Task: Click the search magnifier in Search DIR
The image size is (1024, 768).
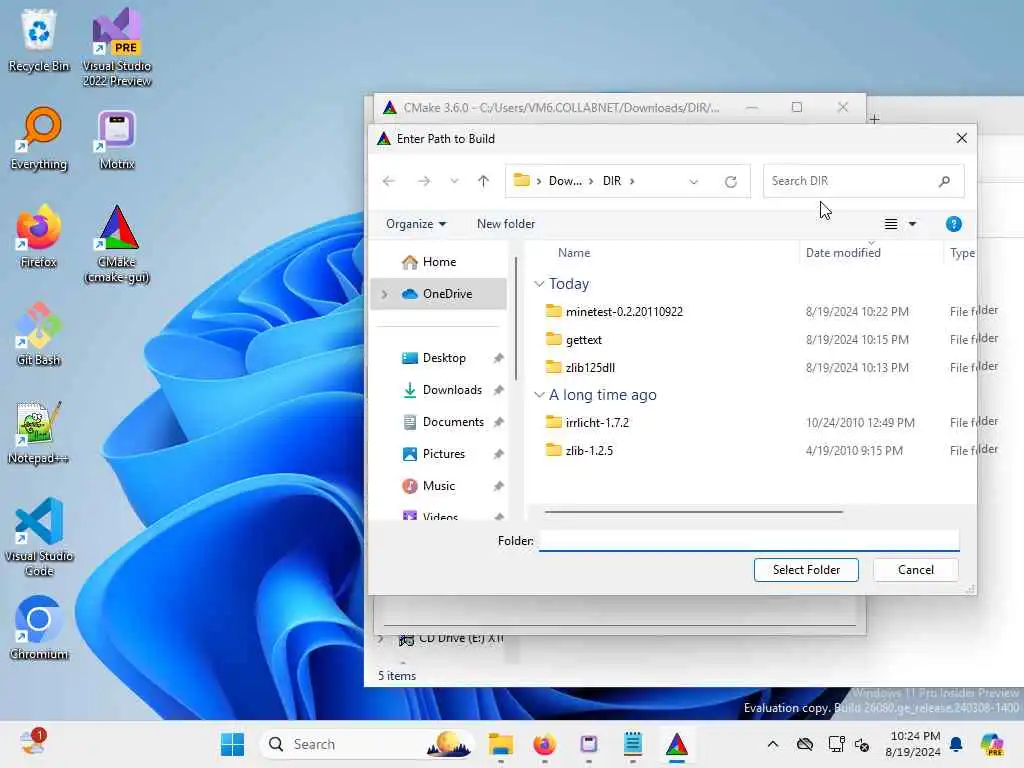Action: (x=944, y=181)
